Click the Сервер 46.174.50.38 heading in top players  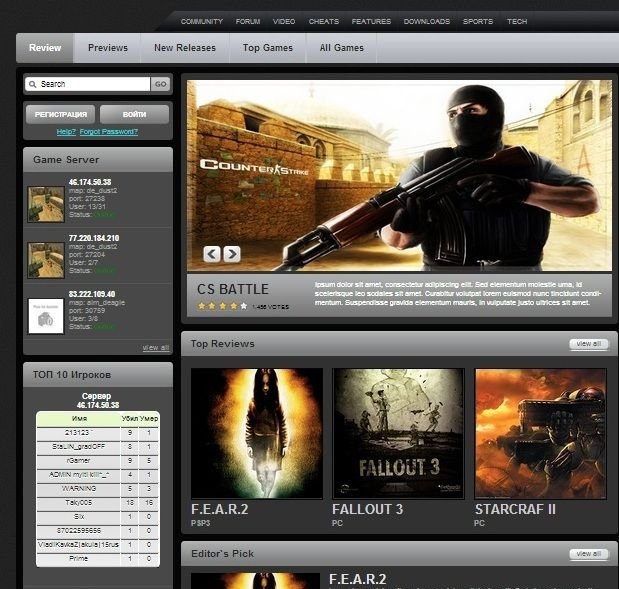coord(97,400)
